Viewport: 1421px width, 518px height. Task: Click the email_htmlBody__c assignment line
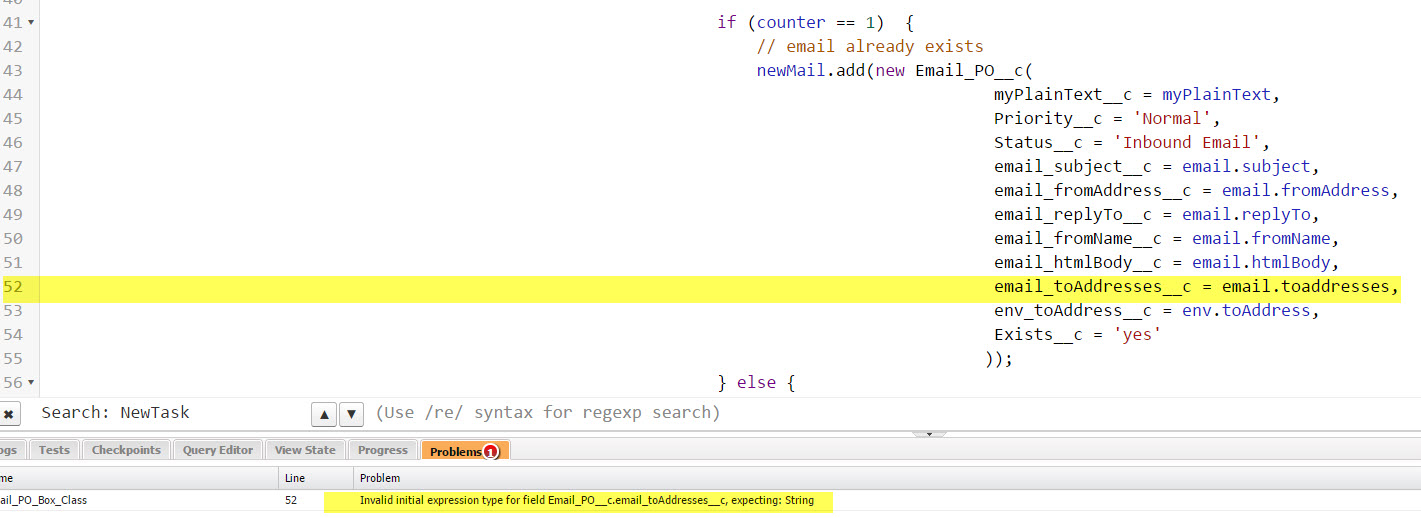tap(1165, 262)
